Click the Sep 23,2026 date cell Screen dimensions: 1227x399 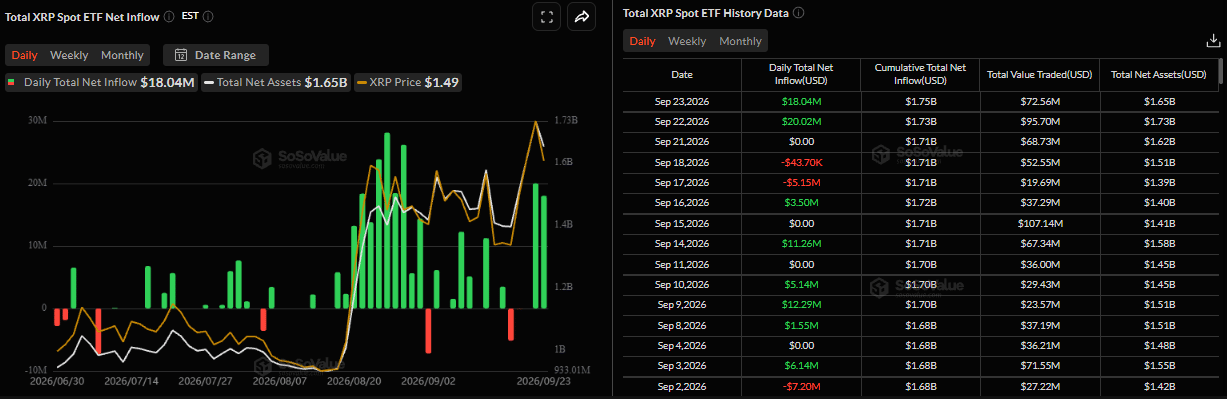pos(682,102)
